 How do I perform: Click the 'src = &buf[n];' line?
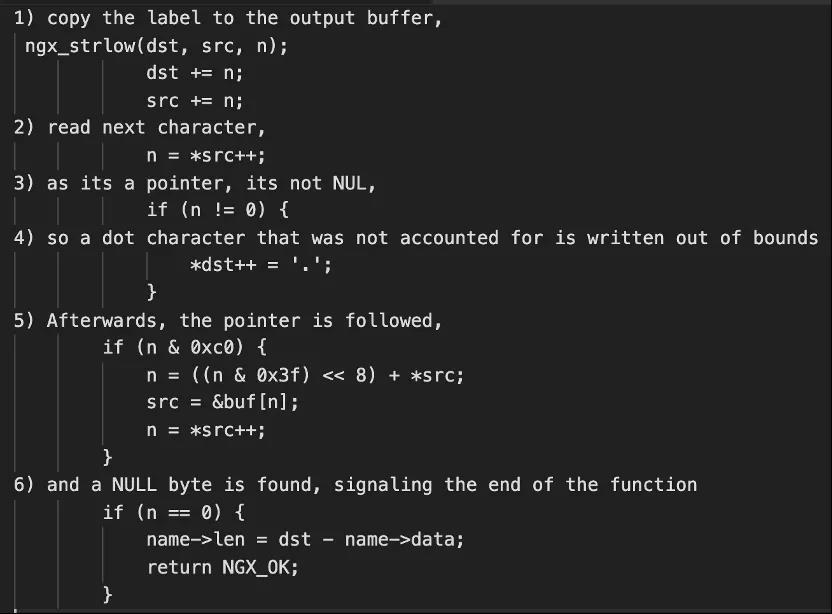pos(222,402)
